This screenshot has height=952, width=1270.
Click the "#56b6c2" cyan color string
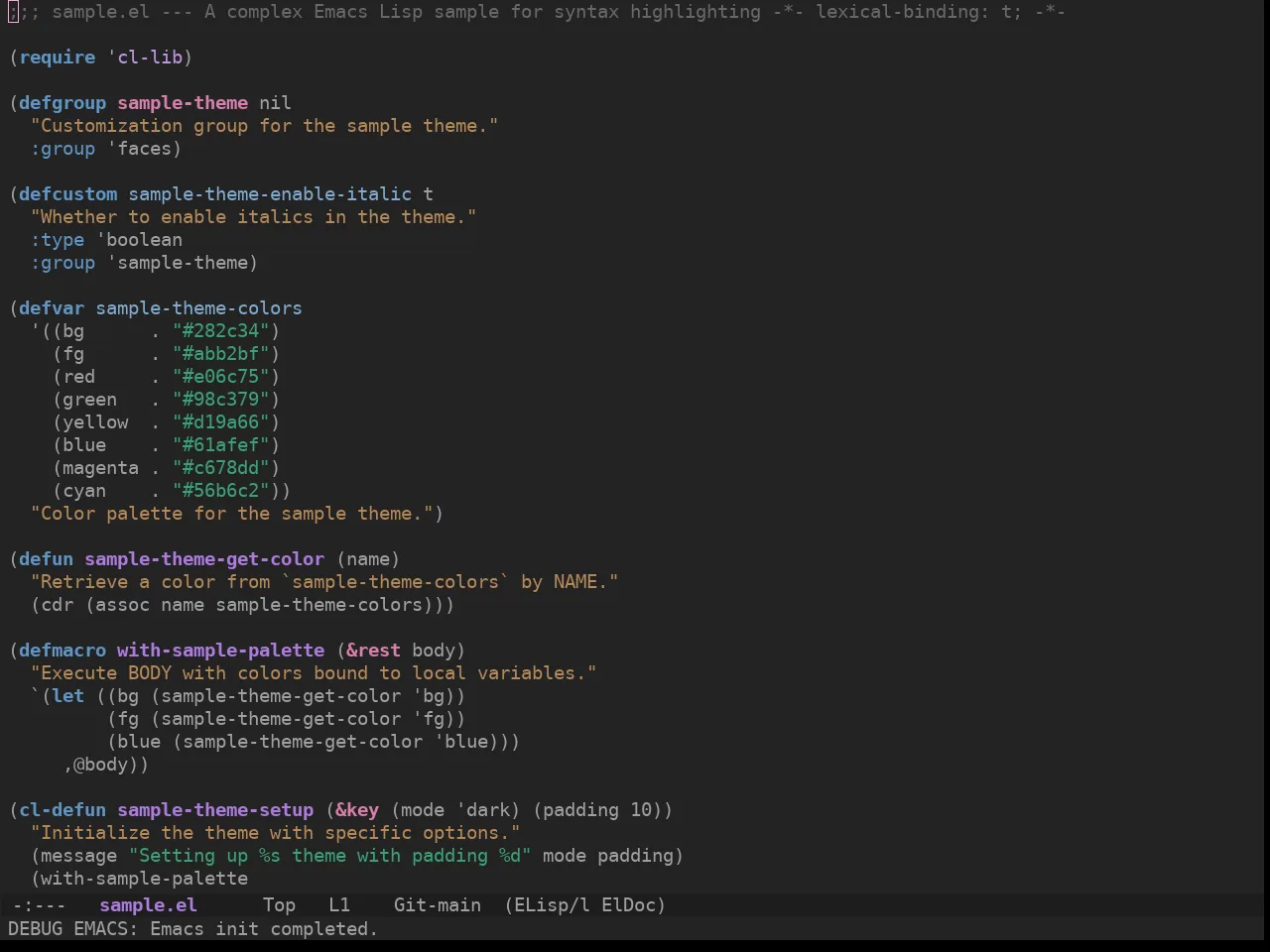point(221,491)
